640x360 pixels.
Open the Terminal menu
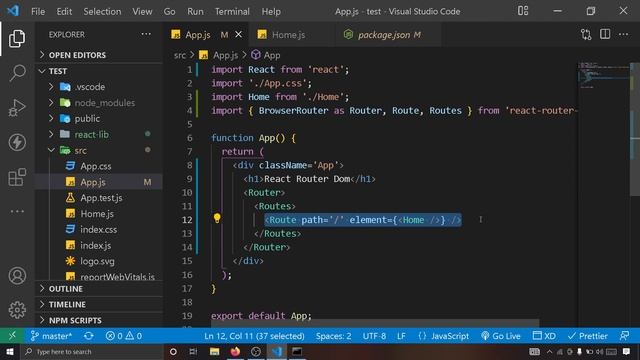click(232, 11)
